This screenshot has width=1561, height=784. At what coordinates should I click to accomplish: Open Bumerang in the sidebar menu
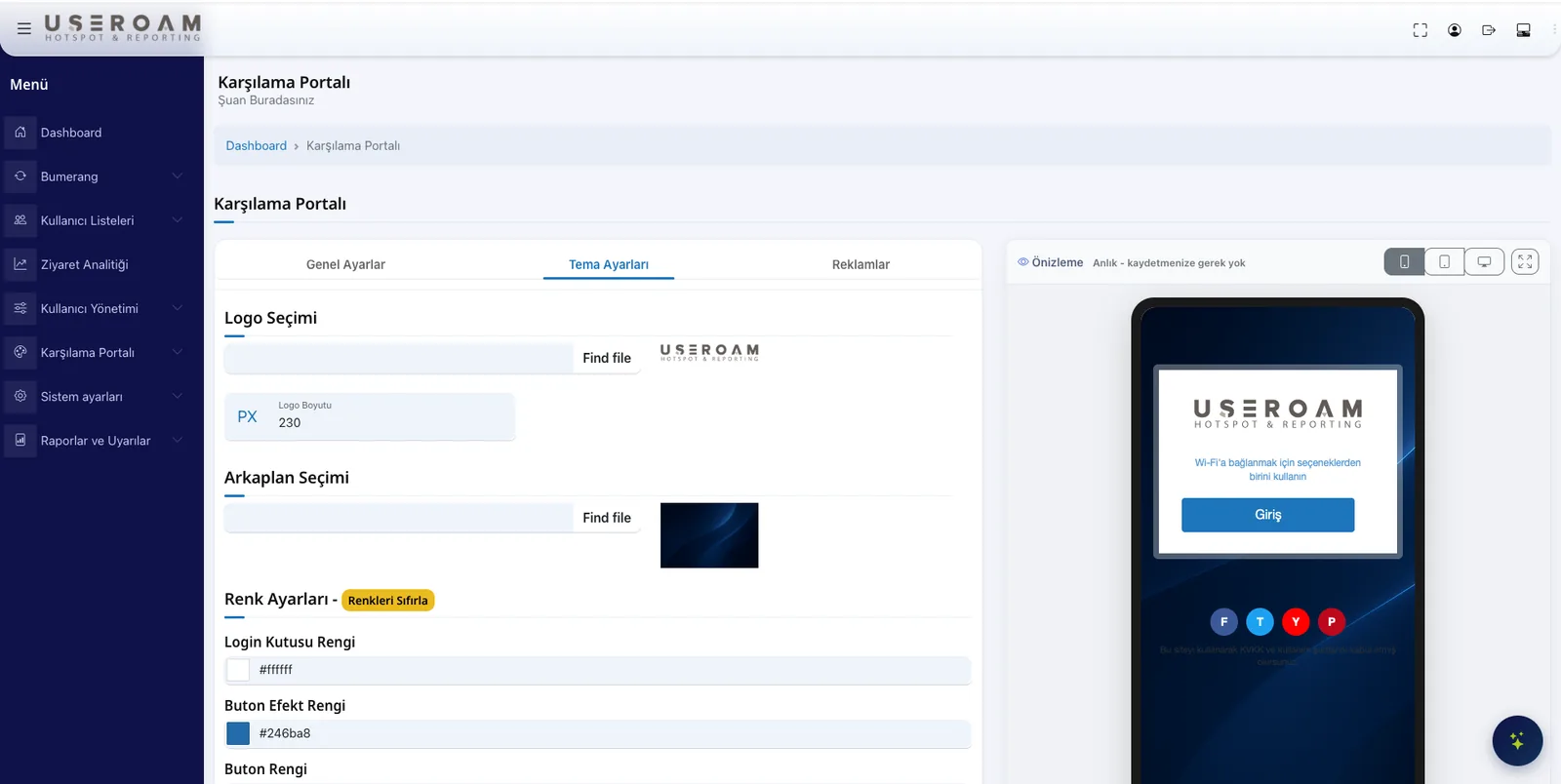pos(69,176)
